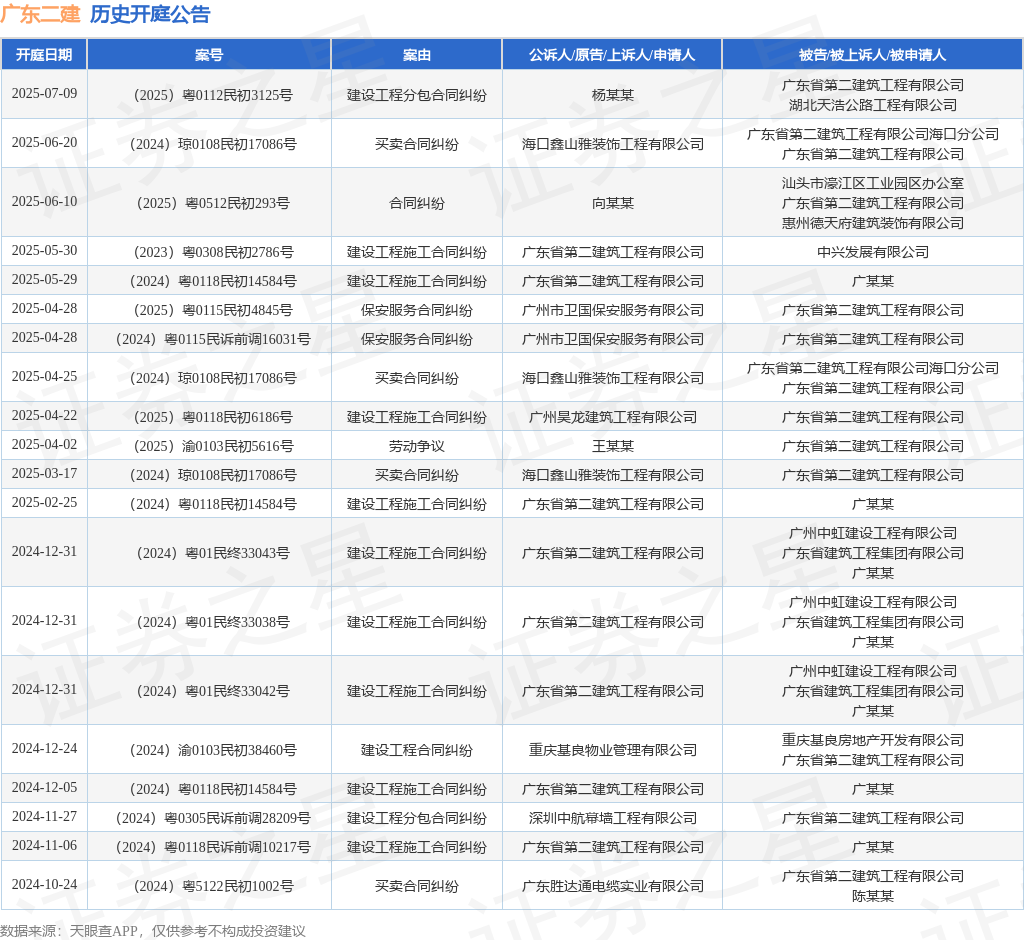Viewport: 1024px width, 940px height.
Task: Click plaintiff 海口鑫山雅装饰工程有限公司 in 2025-03-17 row
Action: click(x=613, y=475)
